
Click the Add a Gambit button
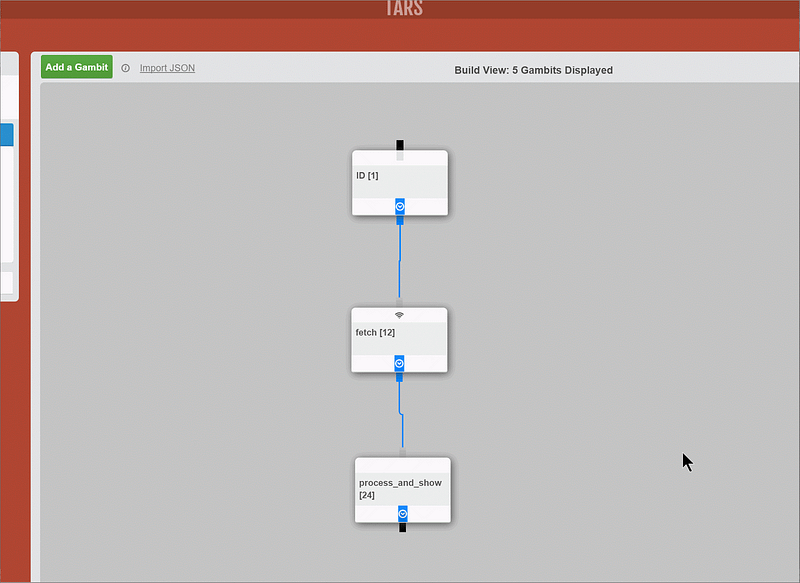77,67
